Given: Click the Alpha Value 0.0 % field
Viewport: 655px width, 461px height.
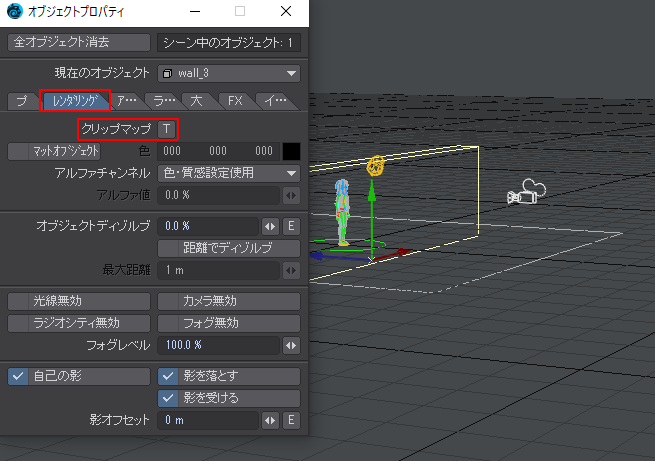Looking at the screenshot, I should pyautogui.click(x=218, y=195).
